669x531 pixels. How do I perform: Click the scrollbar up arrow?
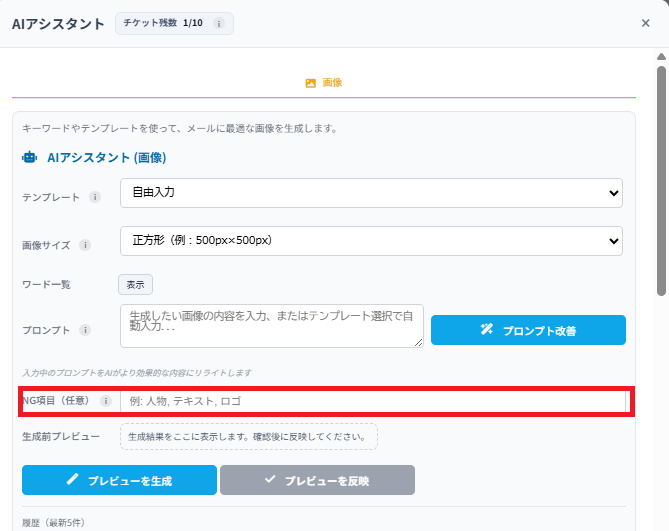[661, 57]
